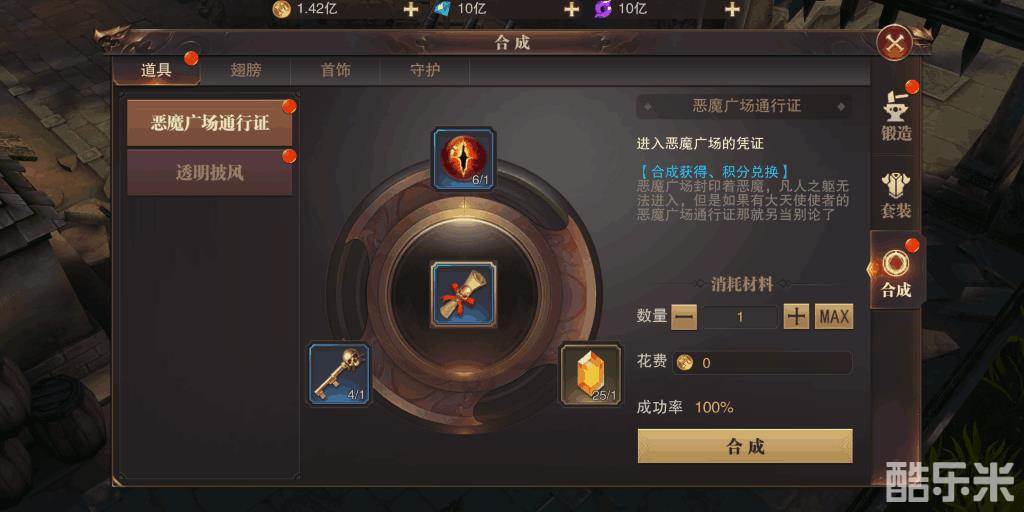Set quantity to MAX

[834, 317]
